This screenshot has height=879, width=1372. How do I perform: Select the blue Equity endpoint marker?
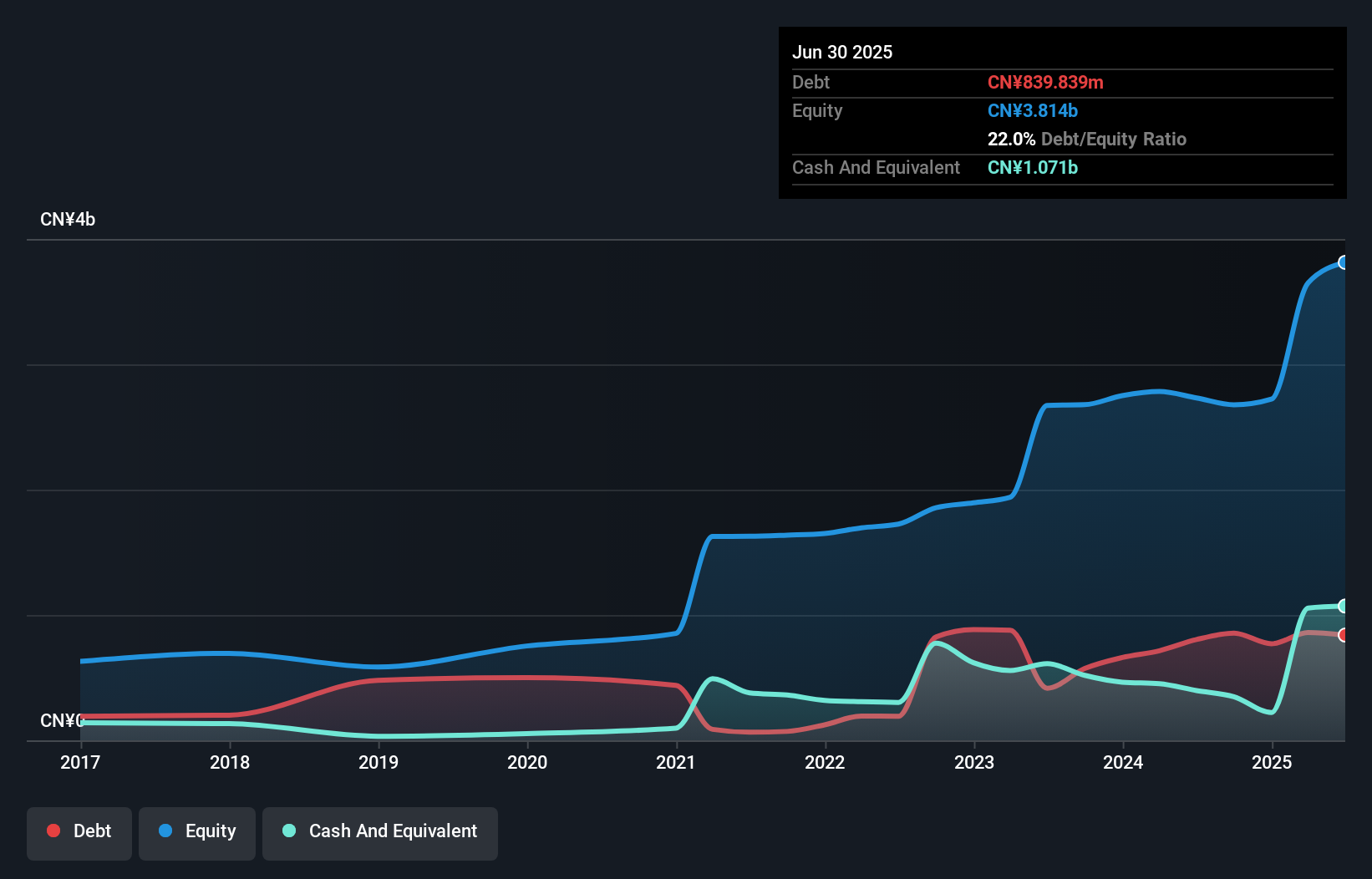pyautogui.click(x=1344, y=262)
